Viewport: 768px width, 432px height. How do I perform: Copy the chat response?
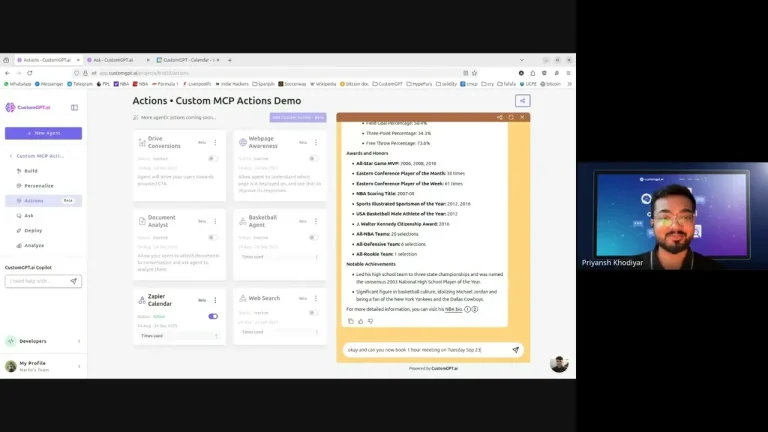click(351, 321)
